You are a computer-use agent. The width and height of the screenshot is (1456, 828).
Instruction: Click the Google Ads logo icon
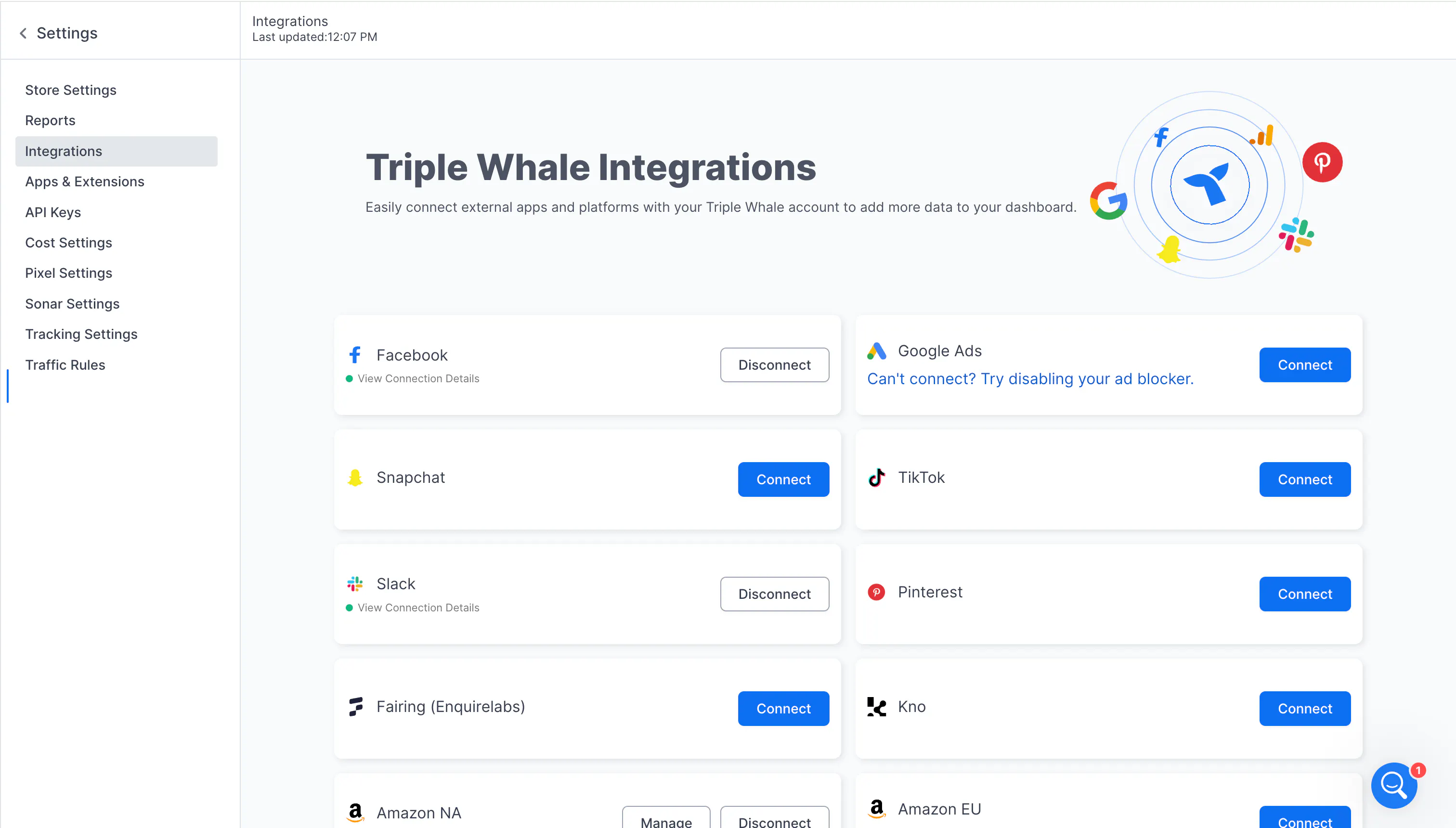876,351
